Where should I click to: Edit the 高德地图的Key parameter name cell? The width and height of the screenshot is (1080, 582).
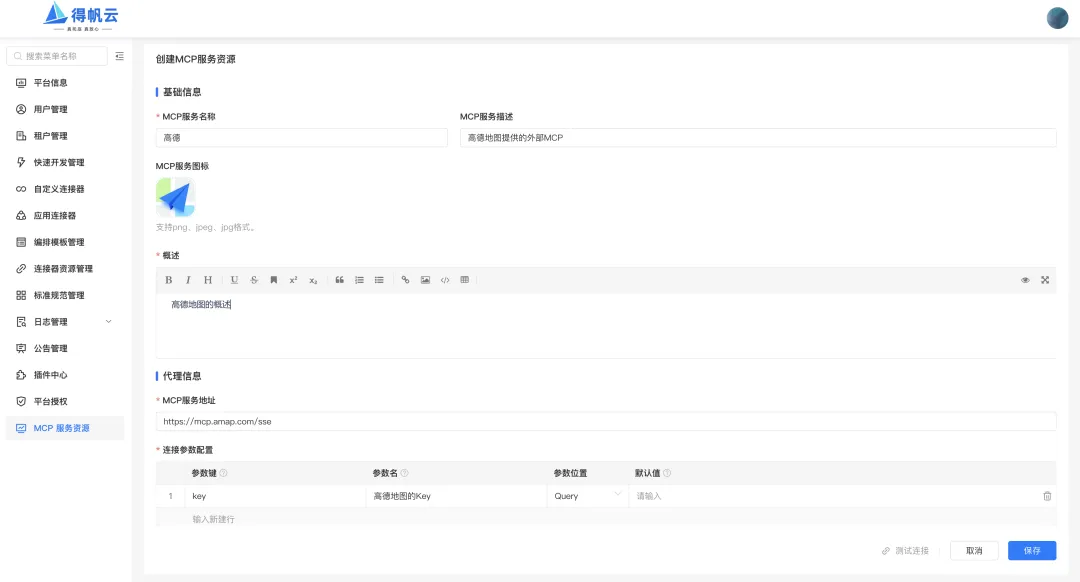point(456,496)
